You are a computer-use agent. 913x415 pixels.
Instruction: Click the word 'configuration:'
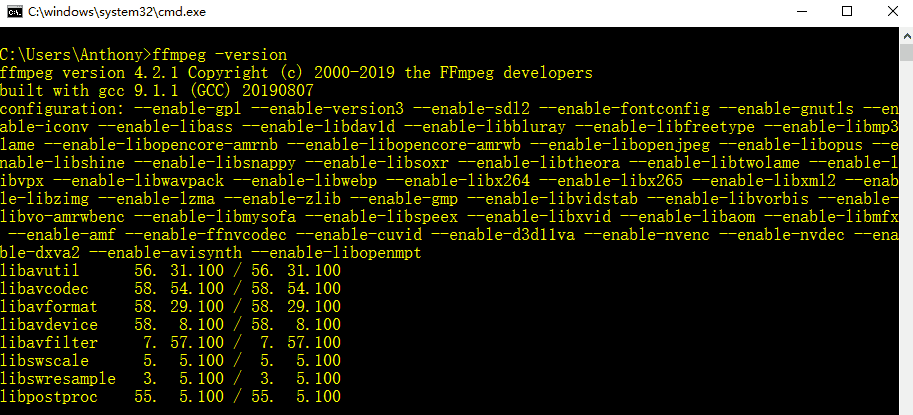pyautogui.click(x=62, y=109)
